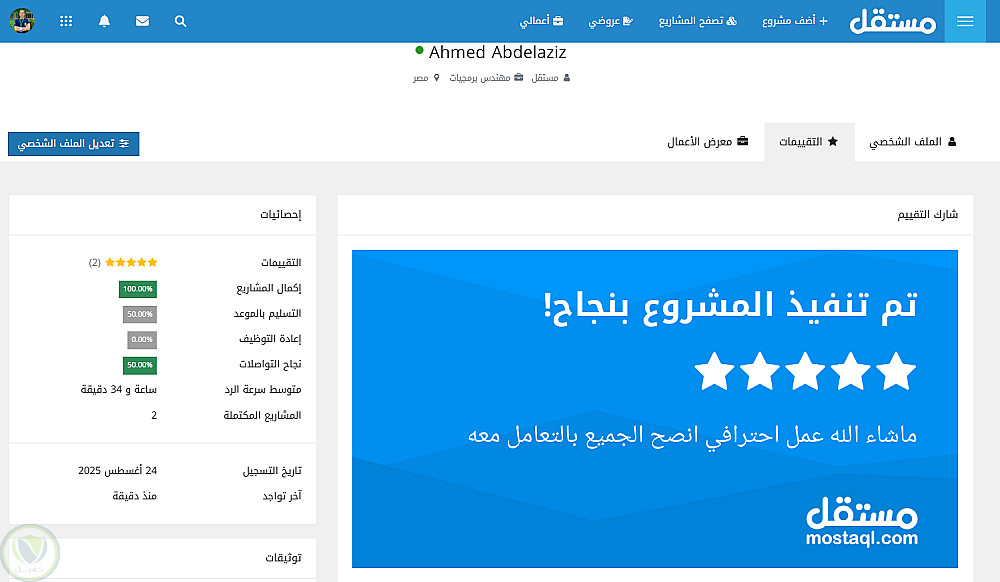Click 'منذ دقيقة' last seen value
1000x582 pixels.
[x=135, y=496]
